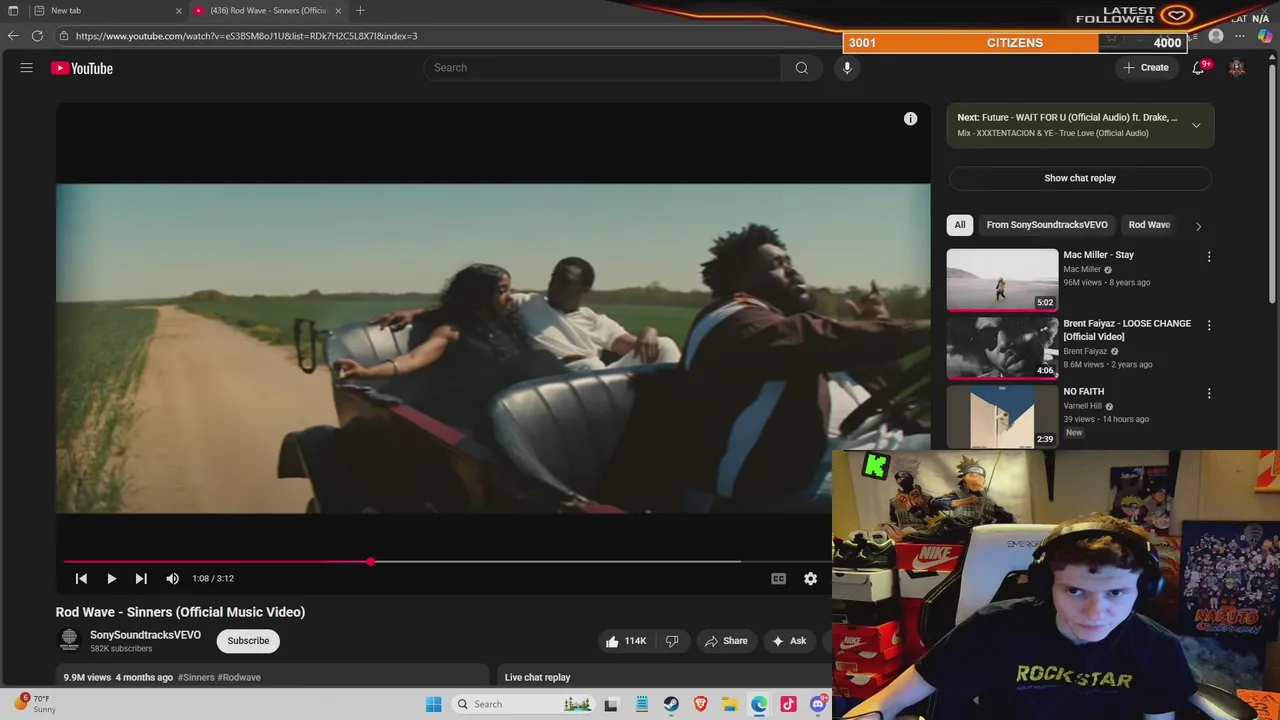
Task: Dislike the Rod Wave video
Action: pos(672,641)
